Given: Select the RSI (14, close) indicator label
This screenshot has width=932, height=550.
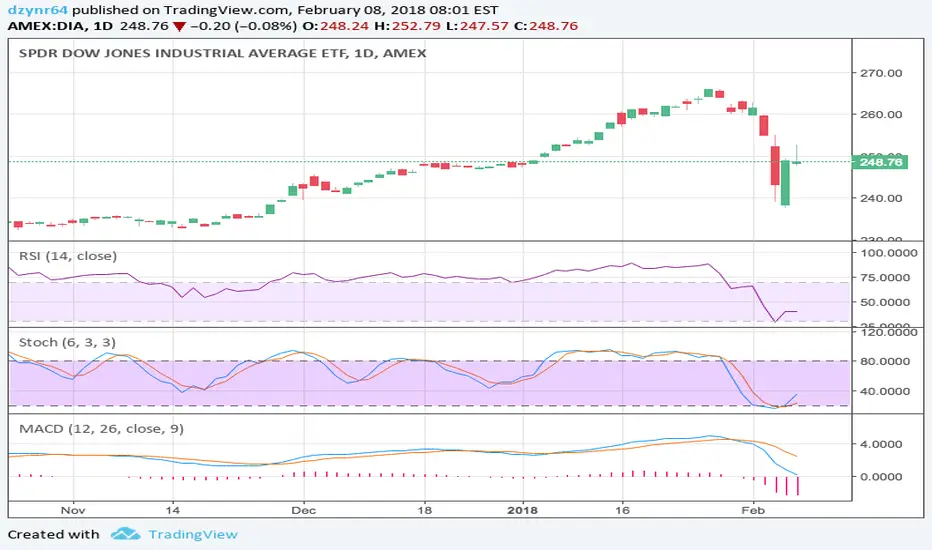Looking at the screenshot, I should click(68, 256).
